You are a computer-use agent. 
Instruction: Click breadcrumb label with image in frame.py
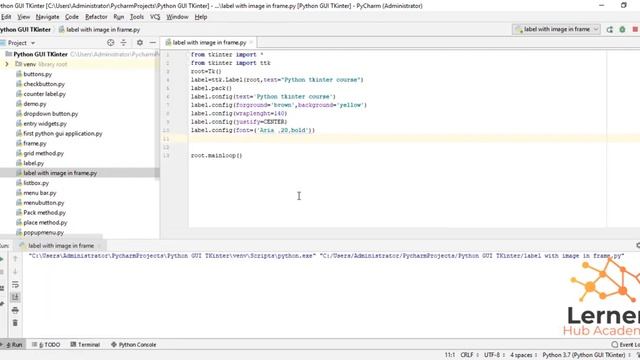click(102, 29)
